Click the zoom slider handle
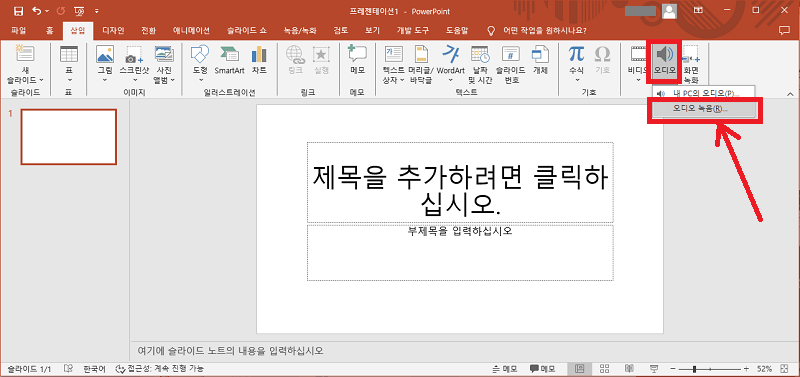 (694, 368)
